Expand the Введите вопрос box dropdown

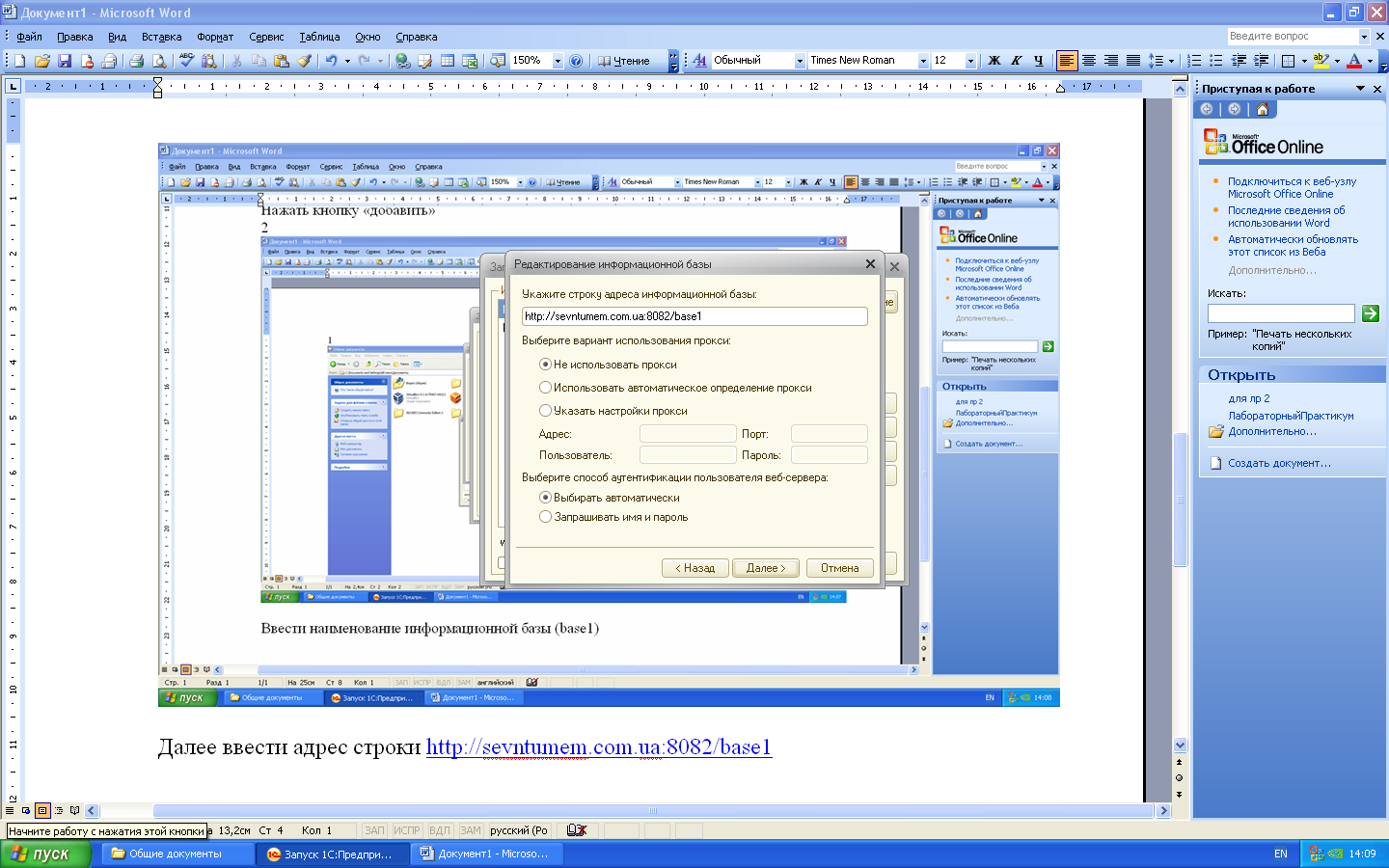tap(1364, 37)
